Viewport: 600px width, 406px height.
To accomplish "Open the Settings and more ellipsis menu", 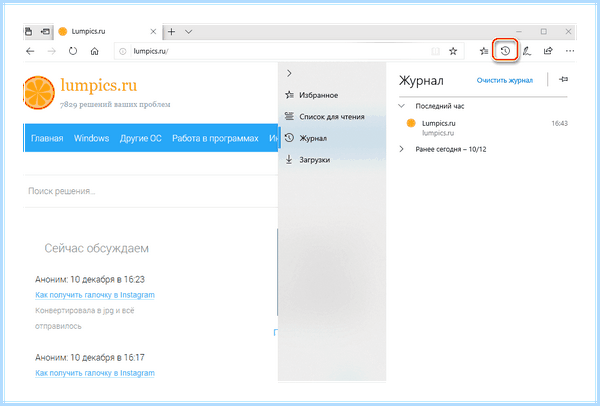I will (570, 51).
